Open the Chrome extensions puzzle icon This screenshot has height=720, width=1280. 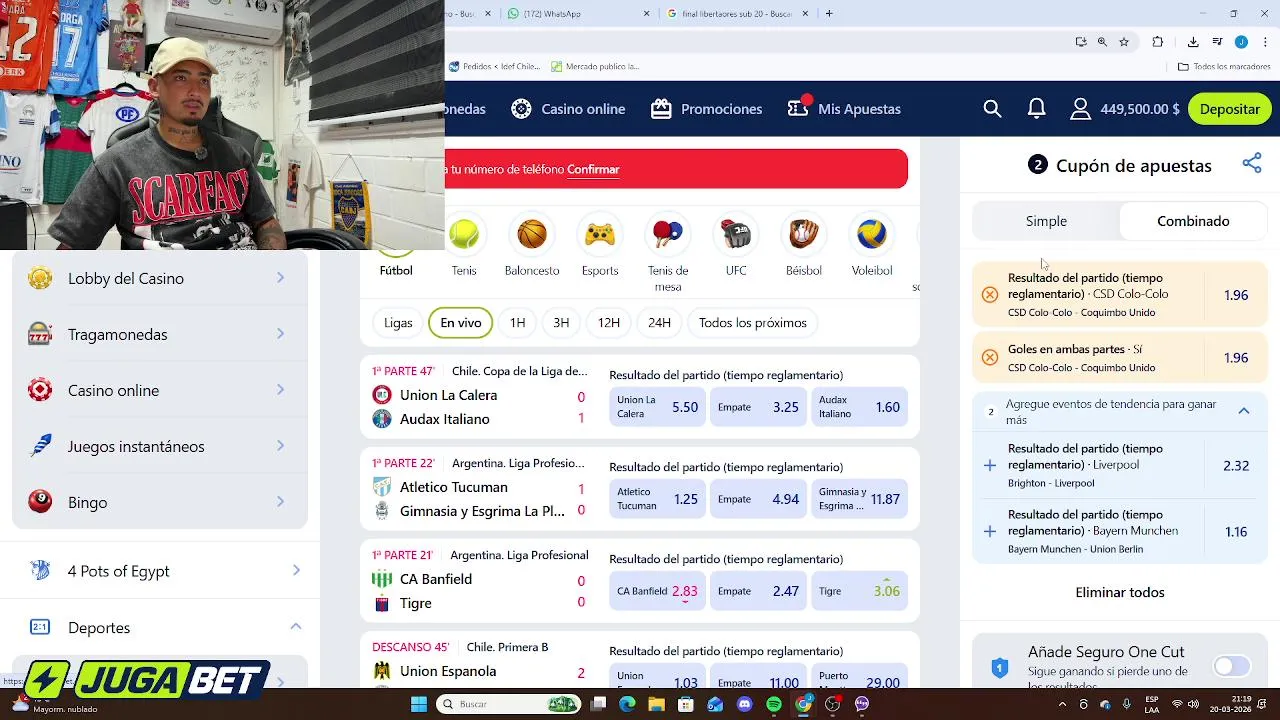1158,42
